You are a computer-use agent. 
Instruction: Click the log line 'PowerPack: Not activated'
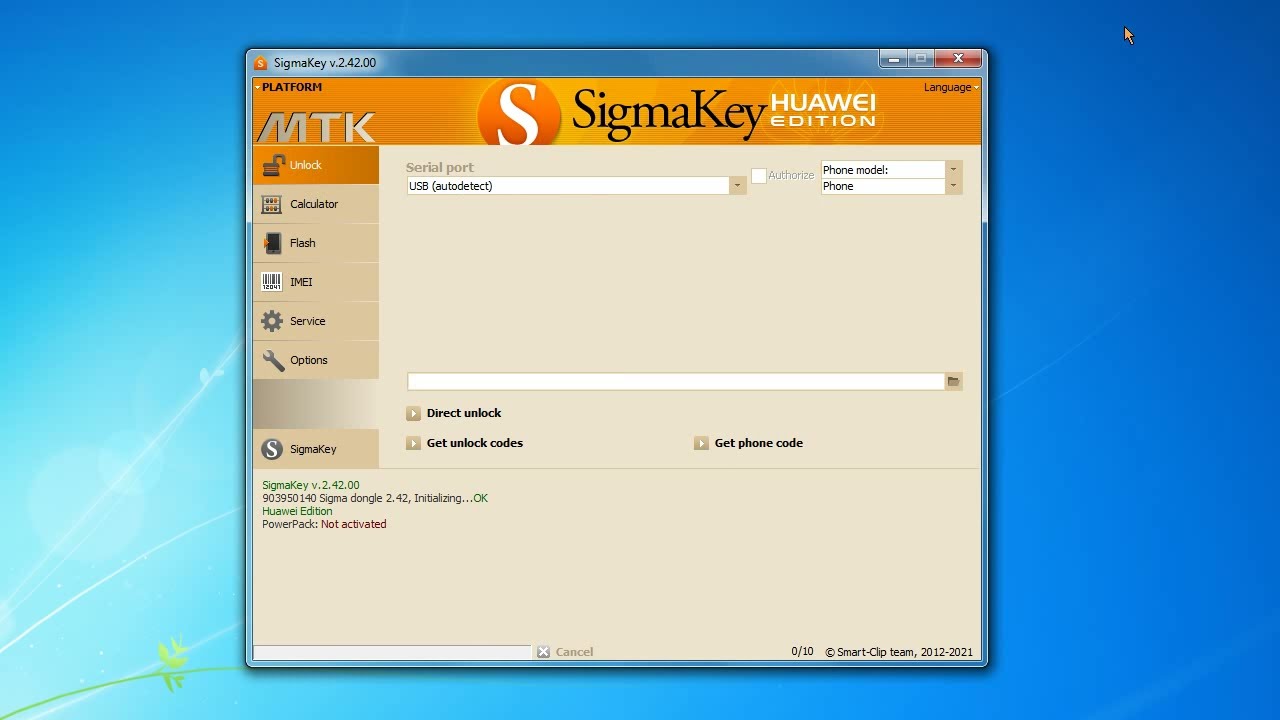(x=324, y=524)
